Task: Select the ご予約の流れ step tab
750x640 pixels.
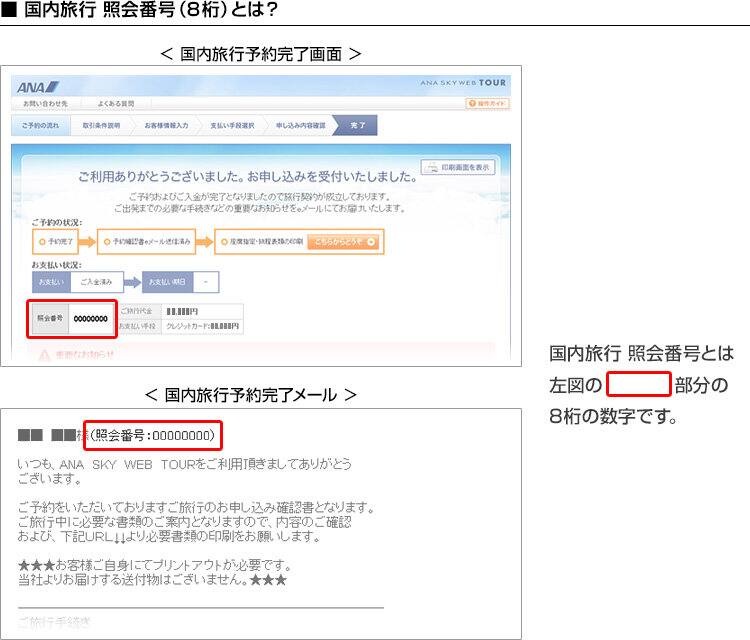Action: pos(41,126)
